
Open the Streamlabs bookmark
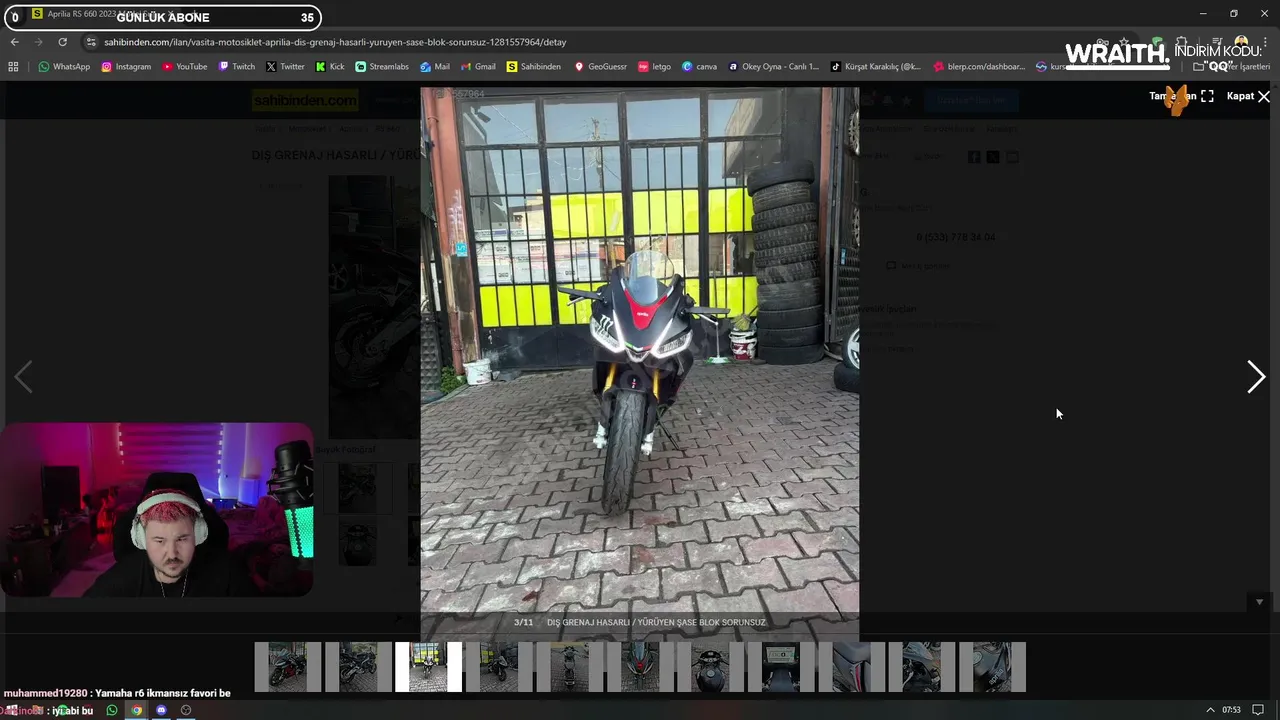[x=382, y=67]
